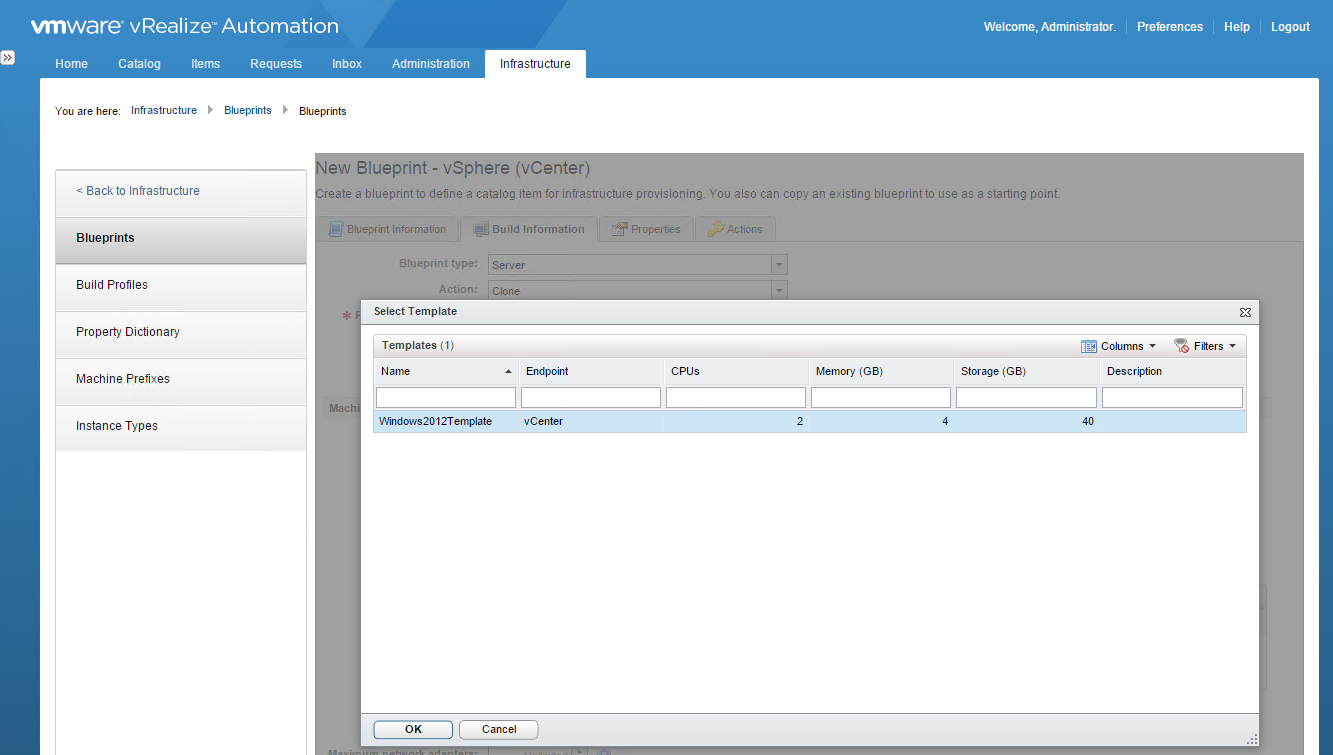This screenshot has height=755, width=1333.
Task: Click the Storage filter input field
Action: [1026, 398]
